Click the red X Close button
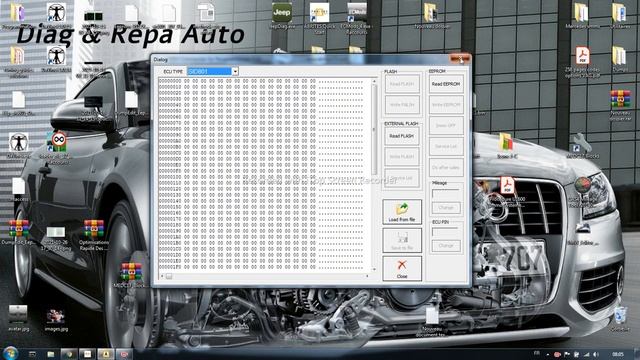The width and height of the screenshot is (640, 360). [x=402, y=269]
